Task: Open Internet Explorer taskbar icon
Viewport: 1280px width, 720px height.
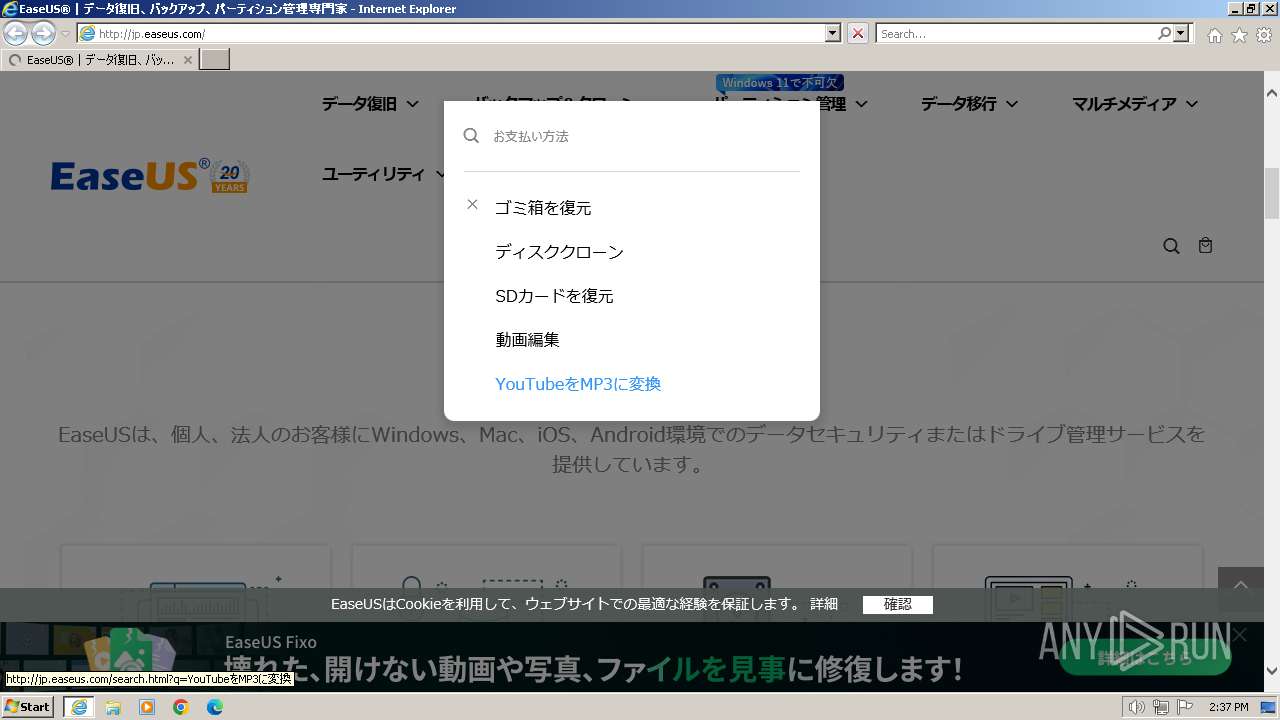Action: tap(79, 707)
